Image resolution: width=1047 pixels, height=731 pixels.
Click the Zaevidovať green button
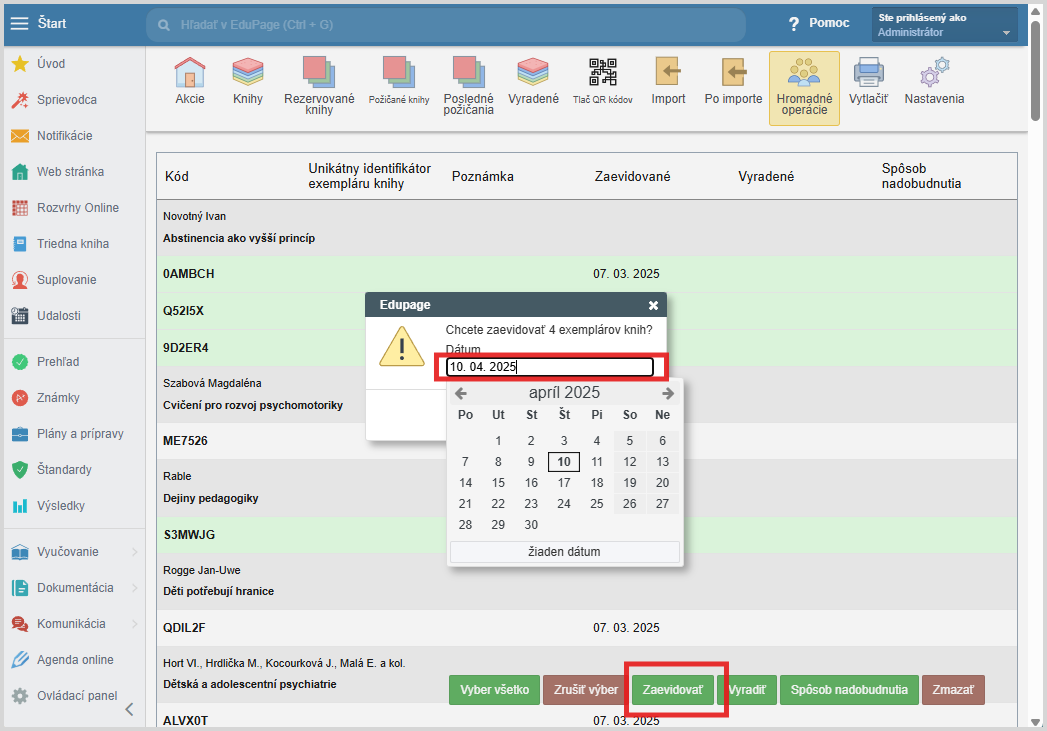coord(673,690)
